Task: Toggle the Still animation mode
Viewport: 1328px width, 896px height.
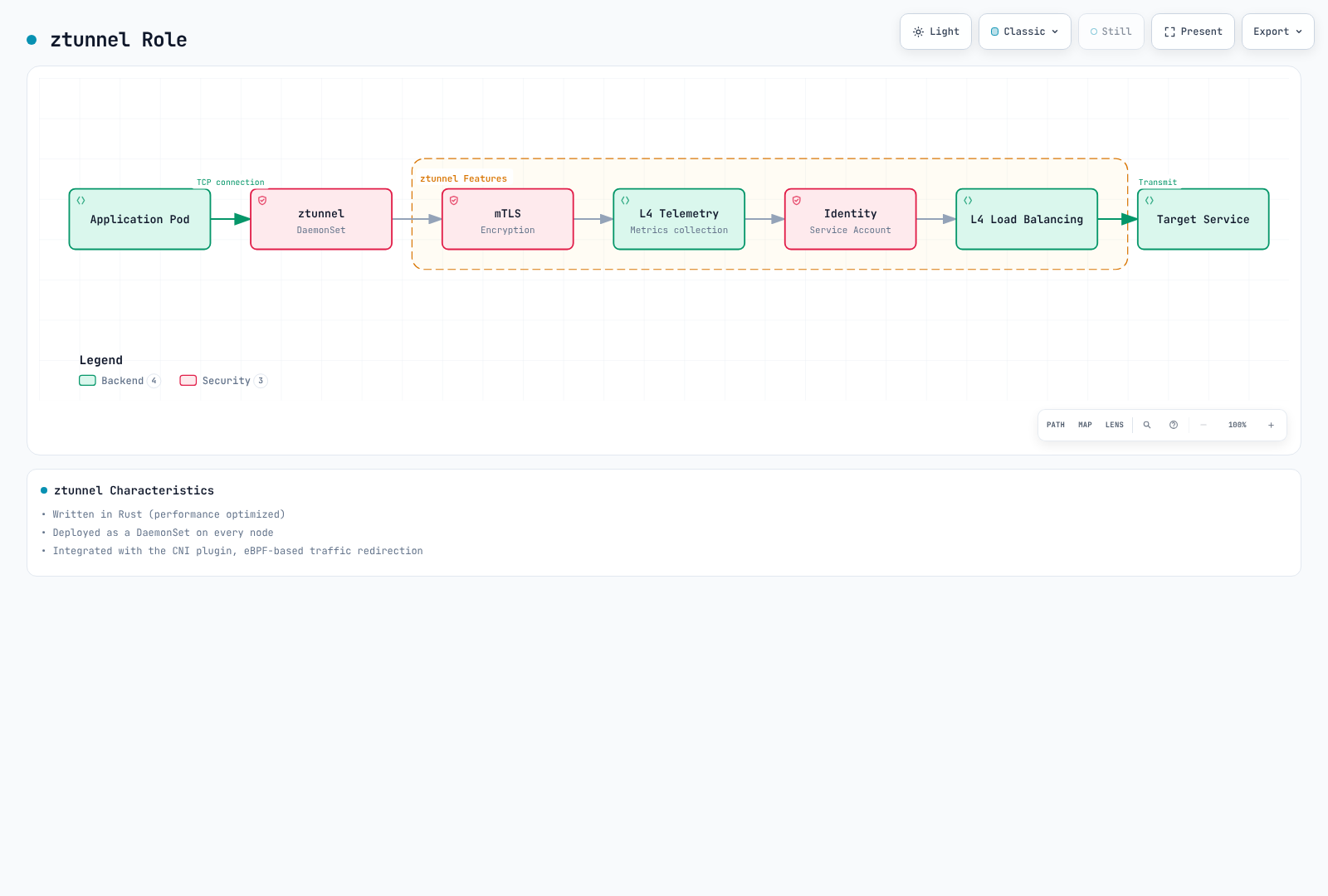Action: pos(1111,32)
